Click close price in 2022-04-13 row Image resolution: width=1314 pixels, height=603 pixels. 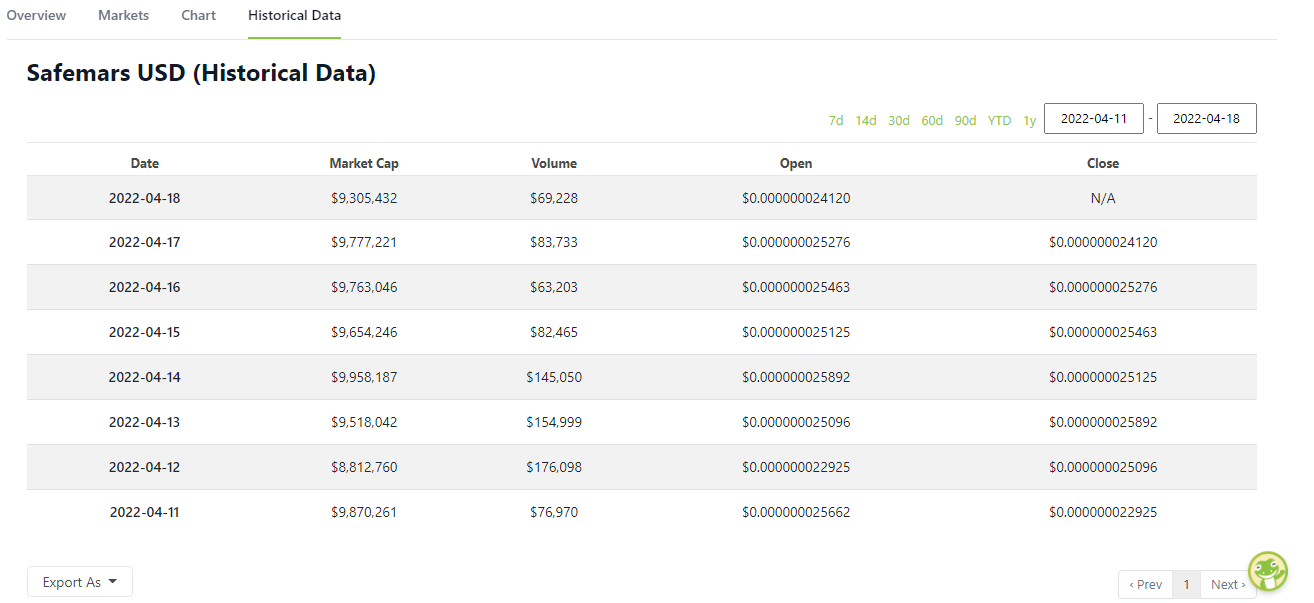click(x=1103, y=422)
